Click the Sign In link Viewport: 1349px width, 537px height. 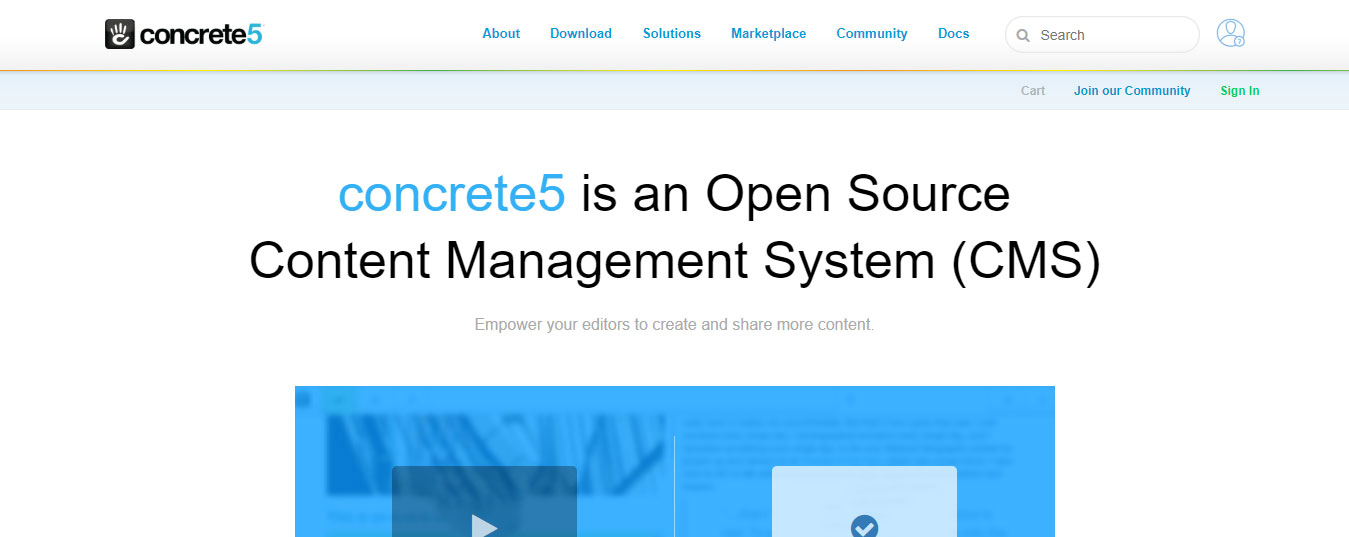coord(1240,91)
